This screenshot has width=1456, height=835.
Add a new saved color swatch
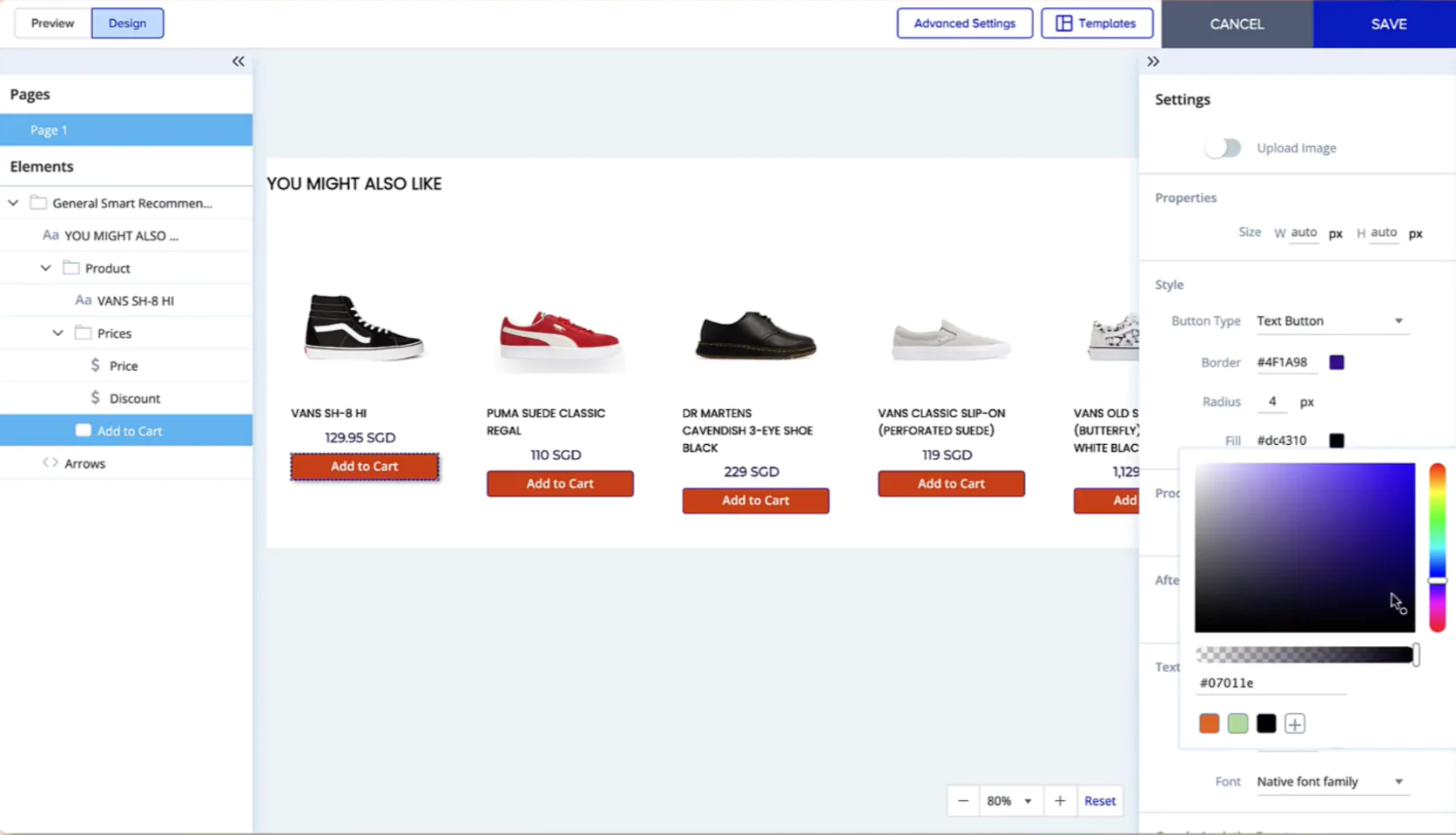[x=1295, y=724]
